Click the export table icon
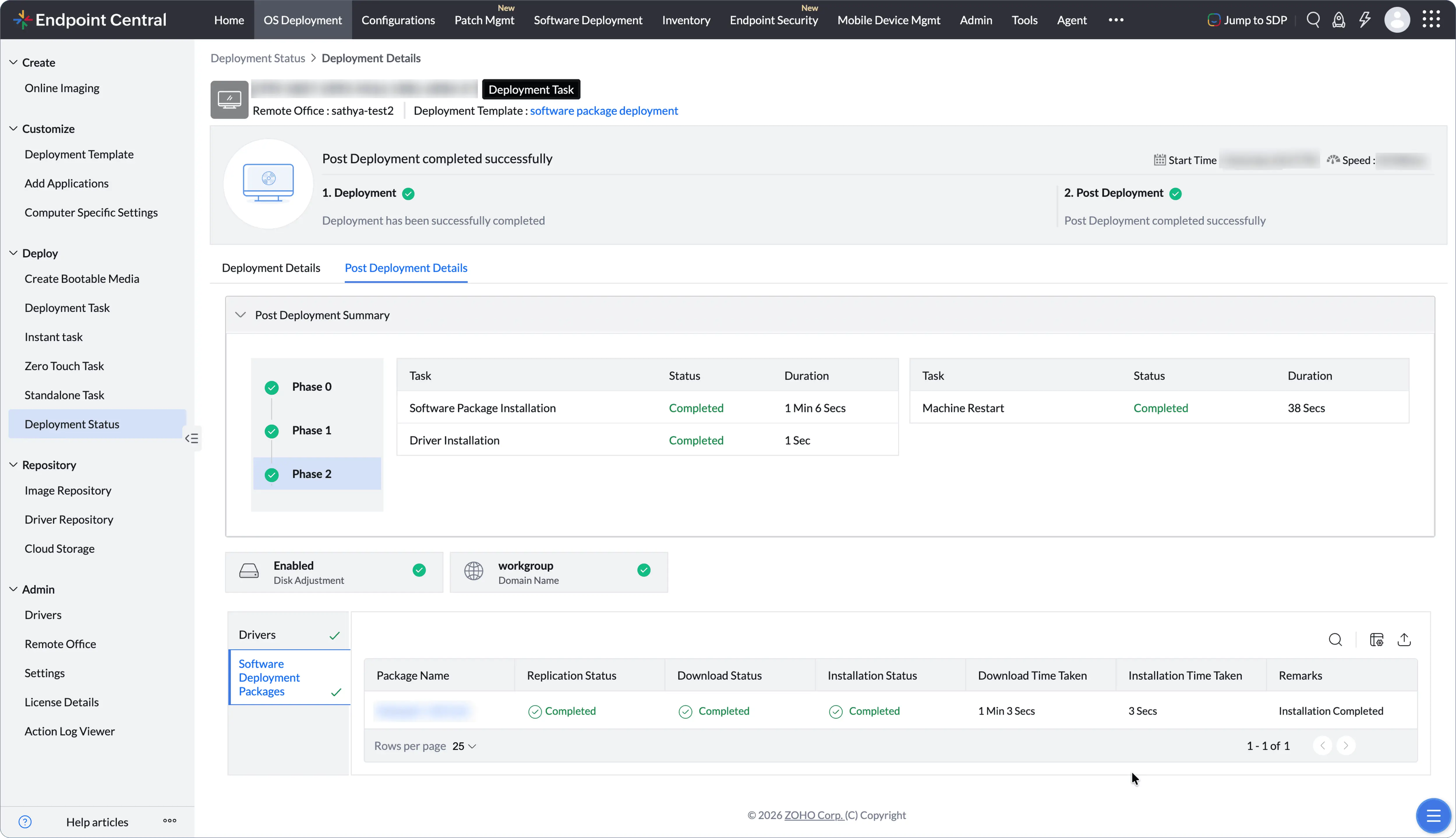Screen dimensions: 1456x838 (1404, 639)
